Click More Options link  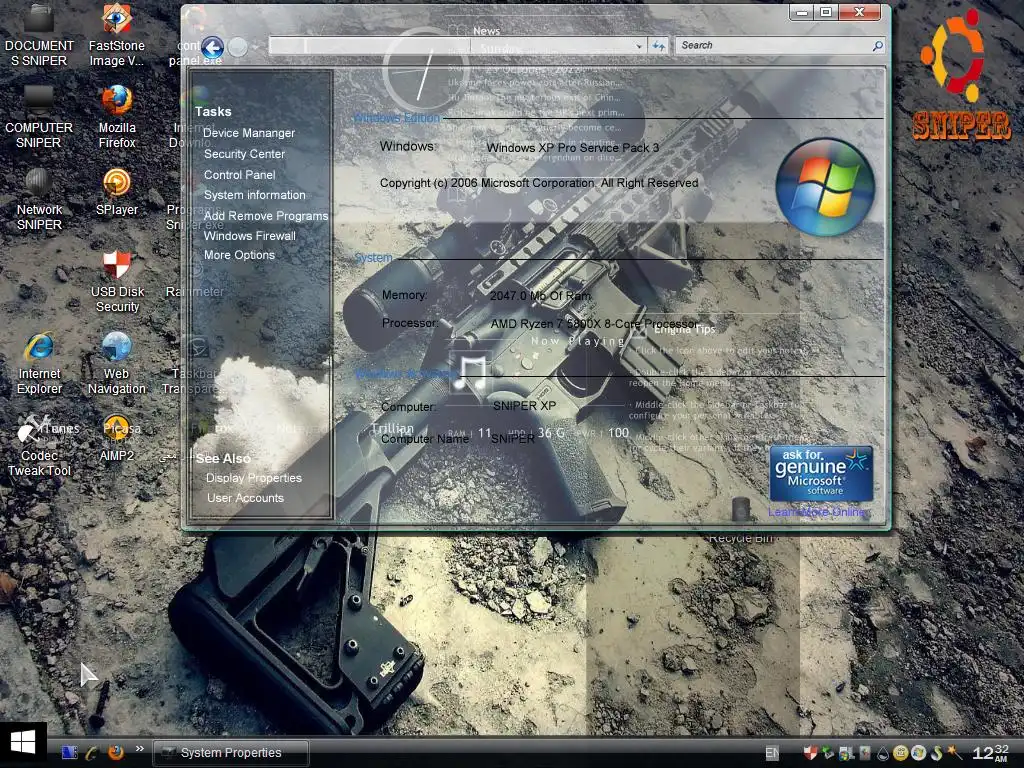pyautogui.click(x=239, y=255)
